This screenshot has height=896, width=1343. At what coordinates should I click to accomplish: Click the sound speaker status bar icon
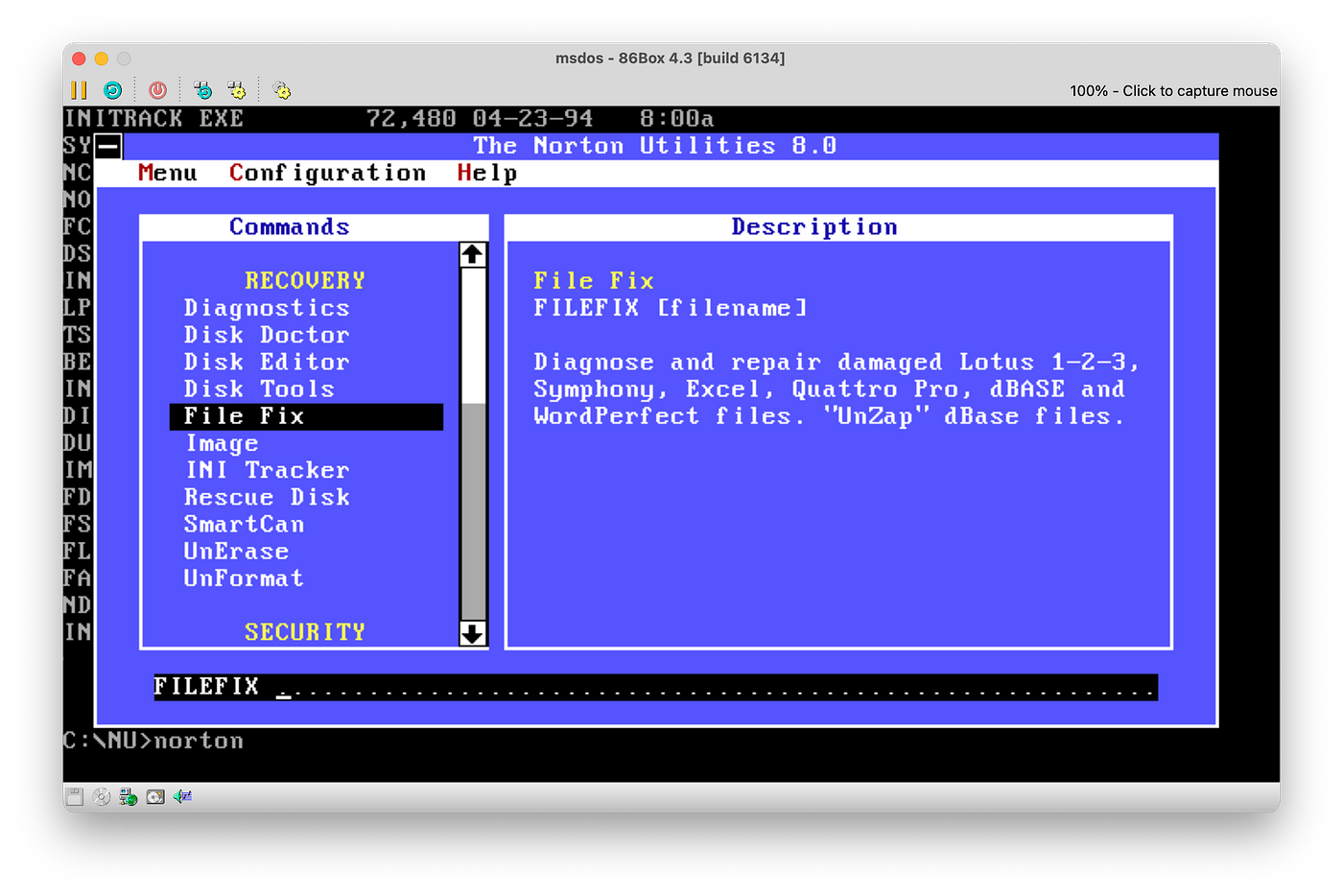[x=182, y=796]
